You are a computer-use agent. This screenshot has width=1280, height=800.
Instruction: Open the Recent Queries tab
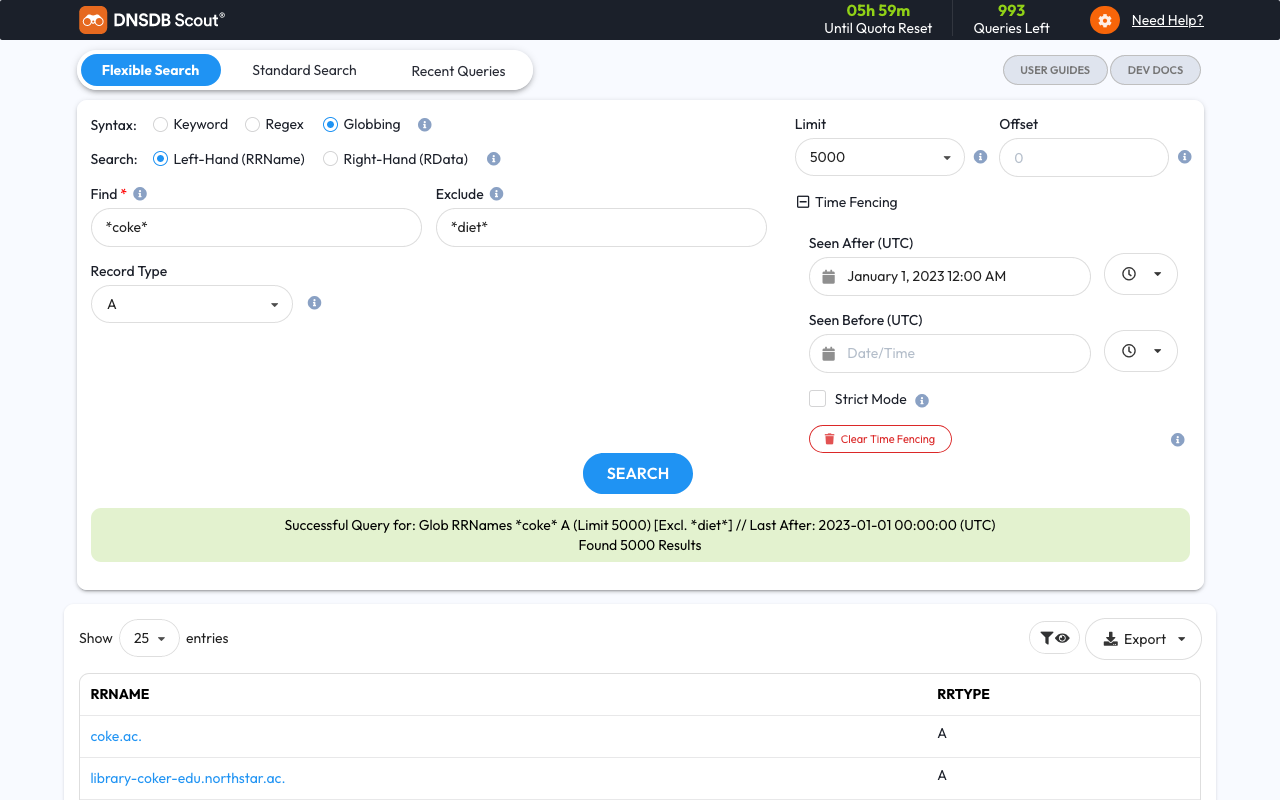point(458,71)
